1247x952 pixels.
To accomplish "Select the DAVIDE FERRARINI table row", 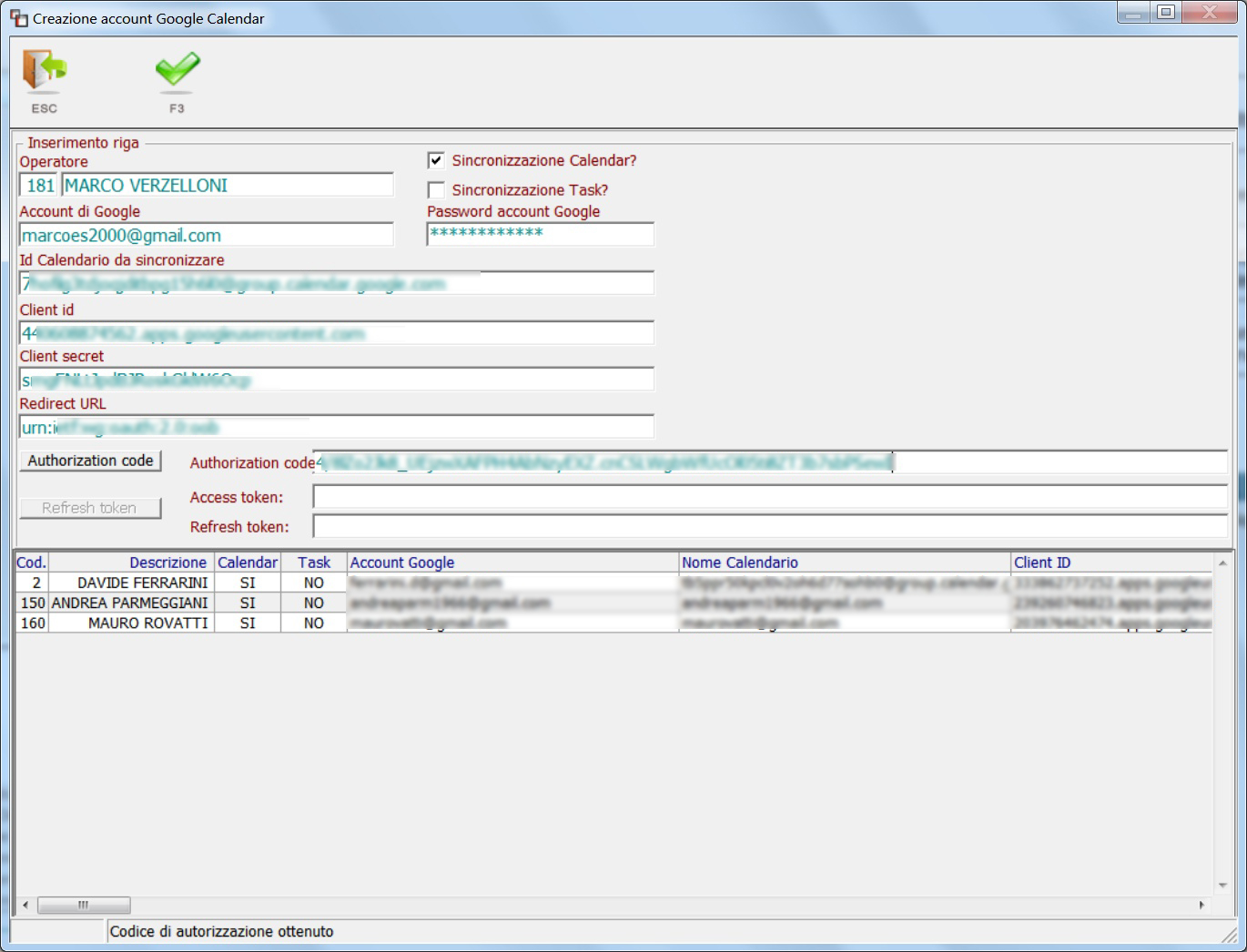I will click(613, 582).
